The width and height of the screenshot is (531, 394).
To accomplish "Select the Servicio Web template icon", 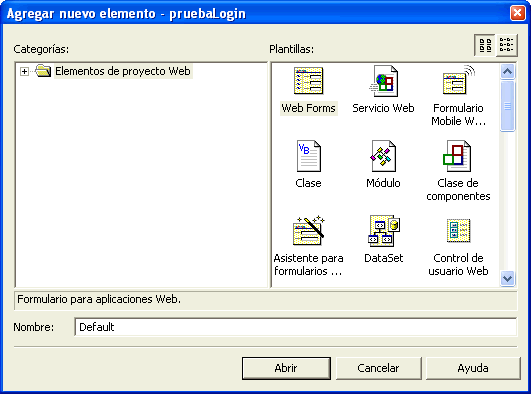I will click(x=383, y=81).
